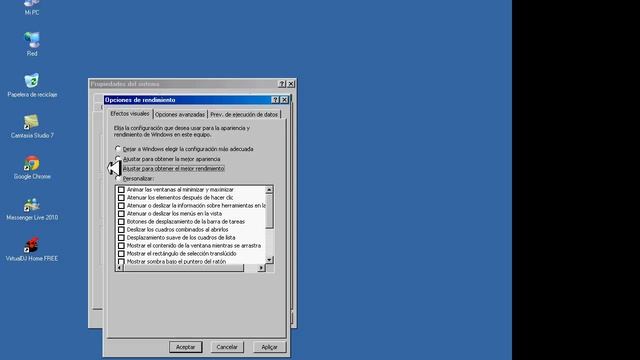The image size is (640, 360).
Task: Check Mostrar sombra bajo el puntero del ratón
Action: pos(121,261)
